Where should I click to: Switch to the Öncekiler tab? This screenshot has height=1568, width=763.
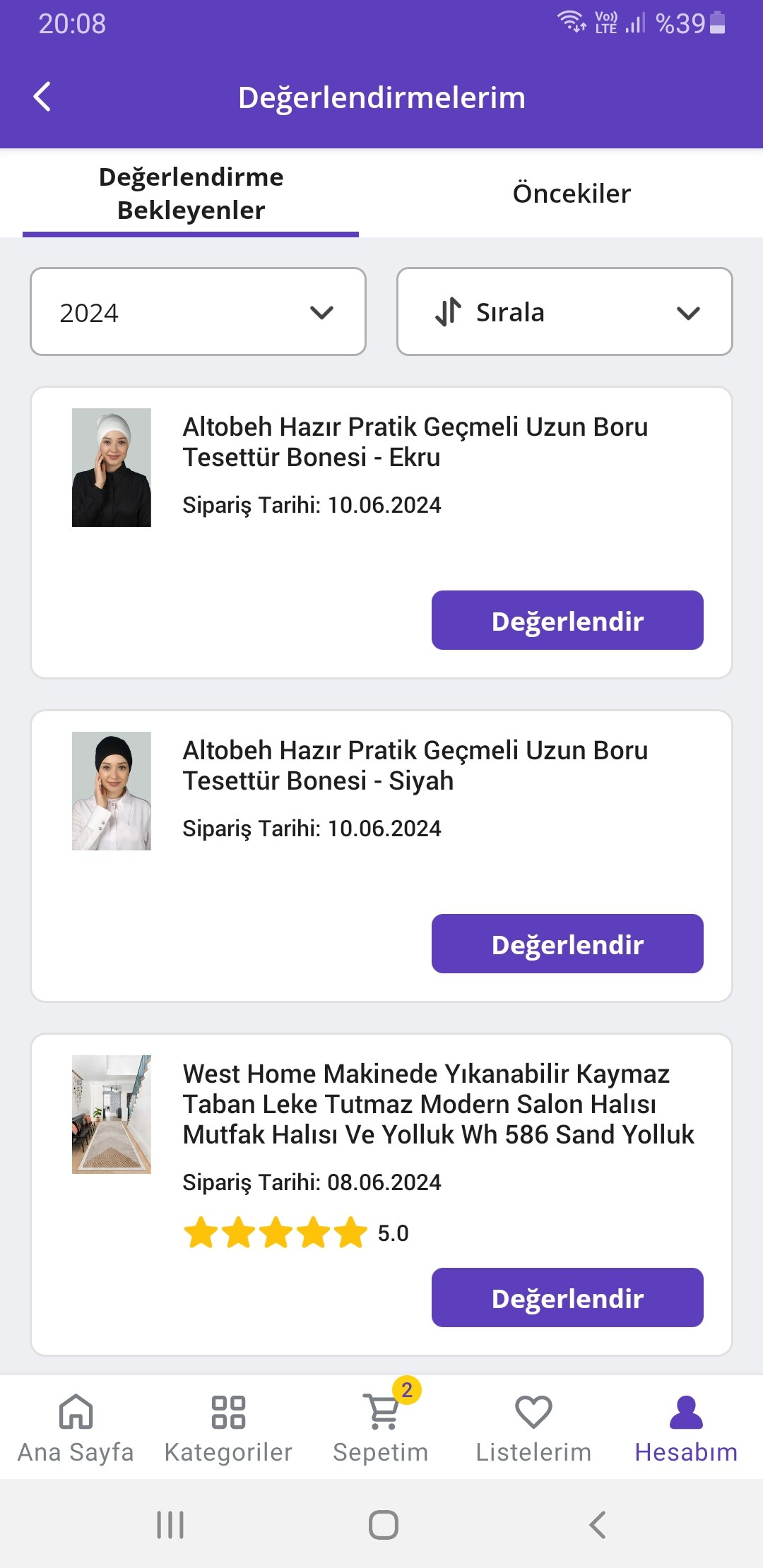(x=572, y=193)
